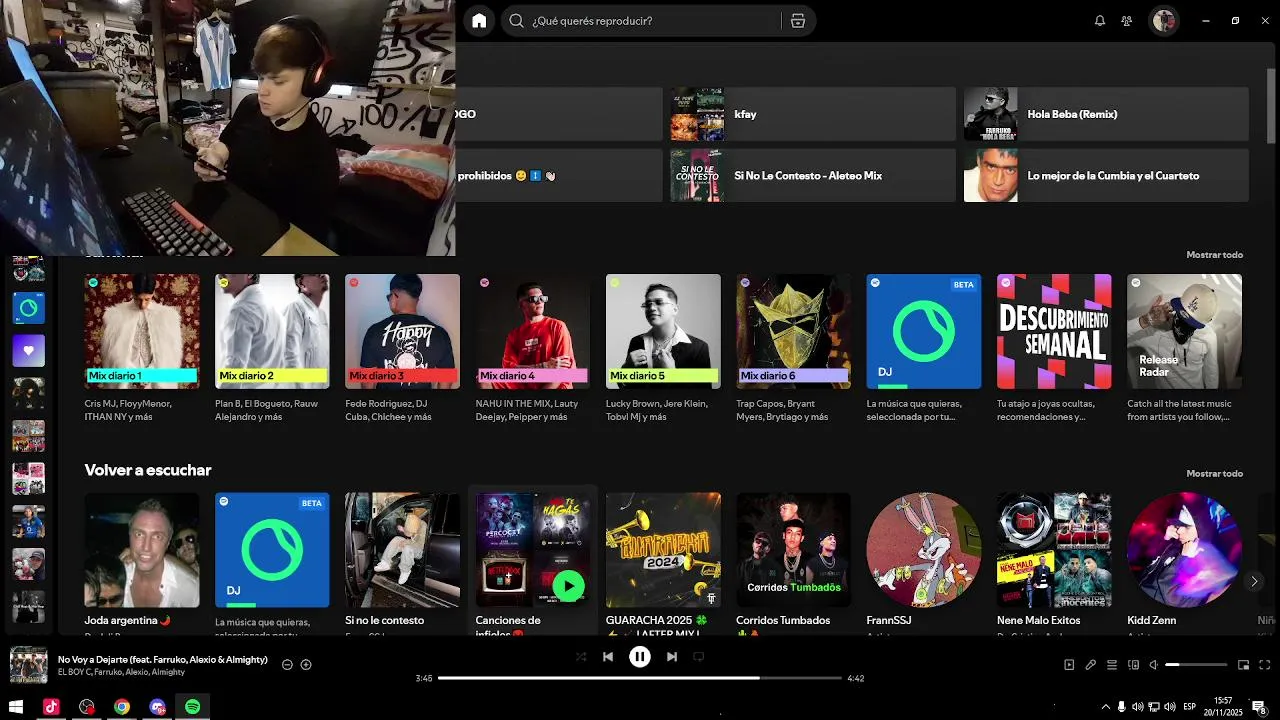Viewport: 1280px width, 720px height.
Task: Open "Si No Le Contesto - Aleteo Mix" tile
Action: coord(813,175)
